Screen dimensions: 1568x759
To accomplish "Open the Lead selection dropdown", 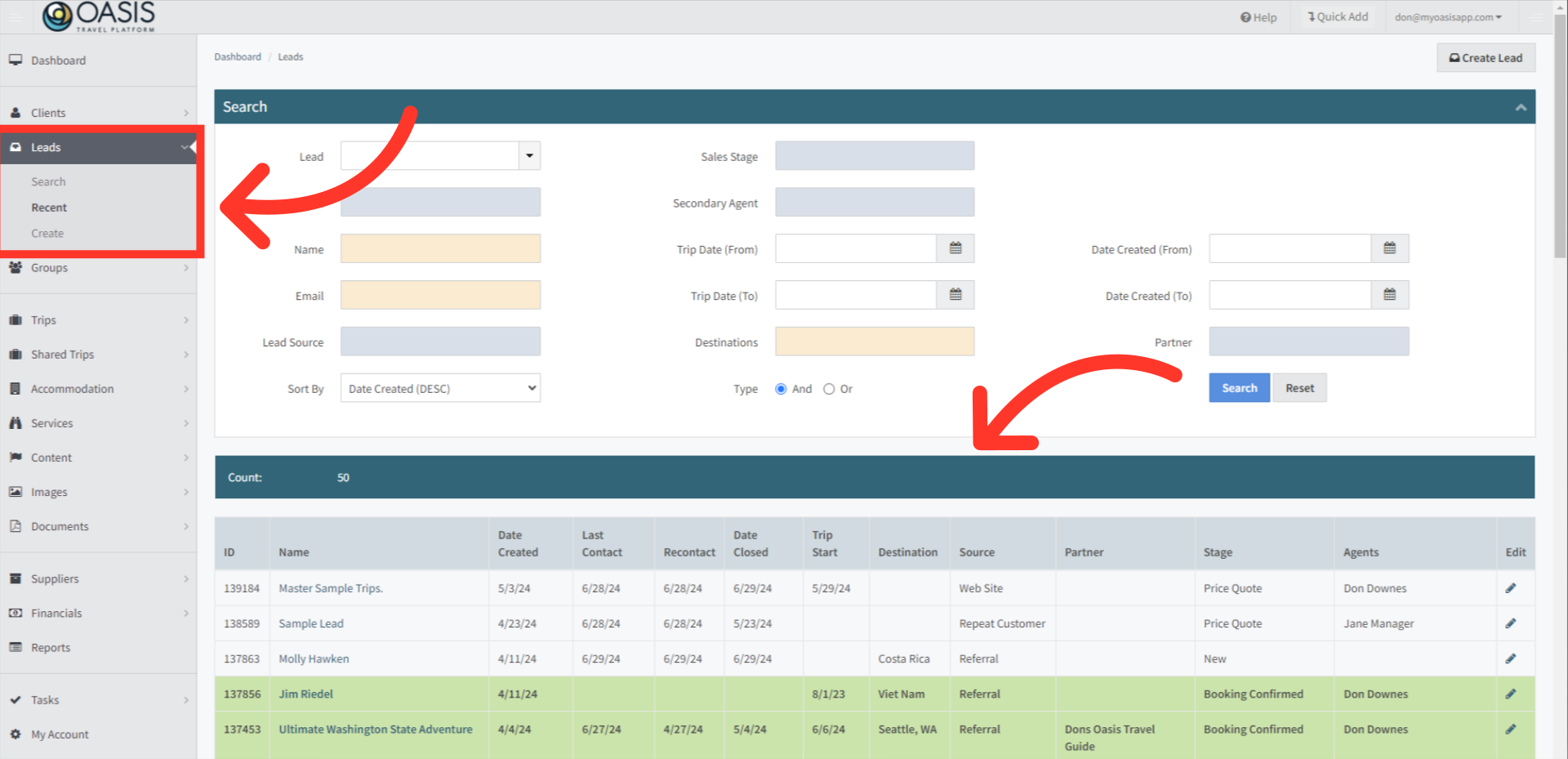I will (528, 155).
